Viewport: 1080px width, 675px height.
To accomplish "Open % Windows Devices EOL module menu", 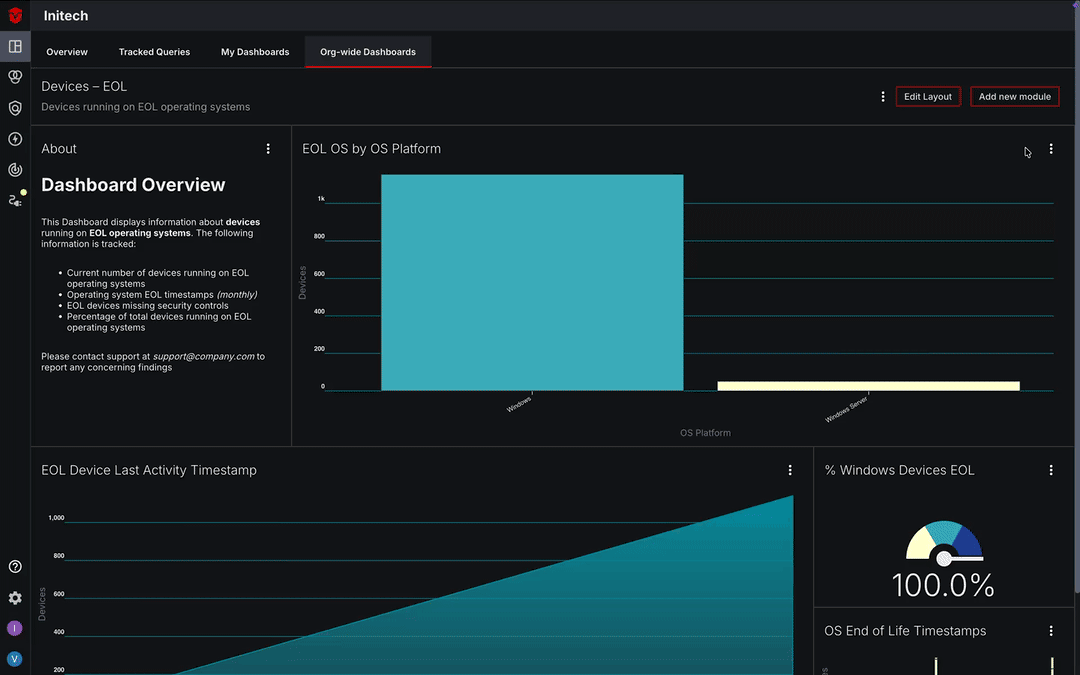I will pos(1051,470).
